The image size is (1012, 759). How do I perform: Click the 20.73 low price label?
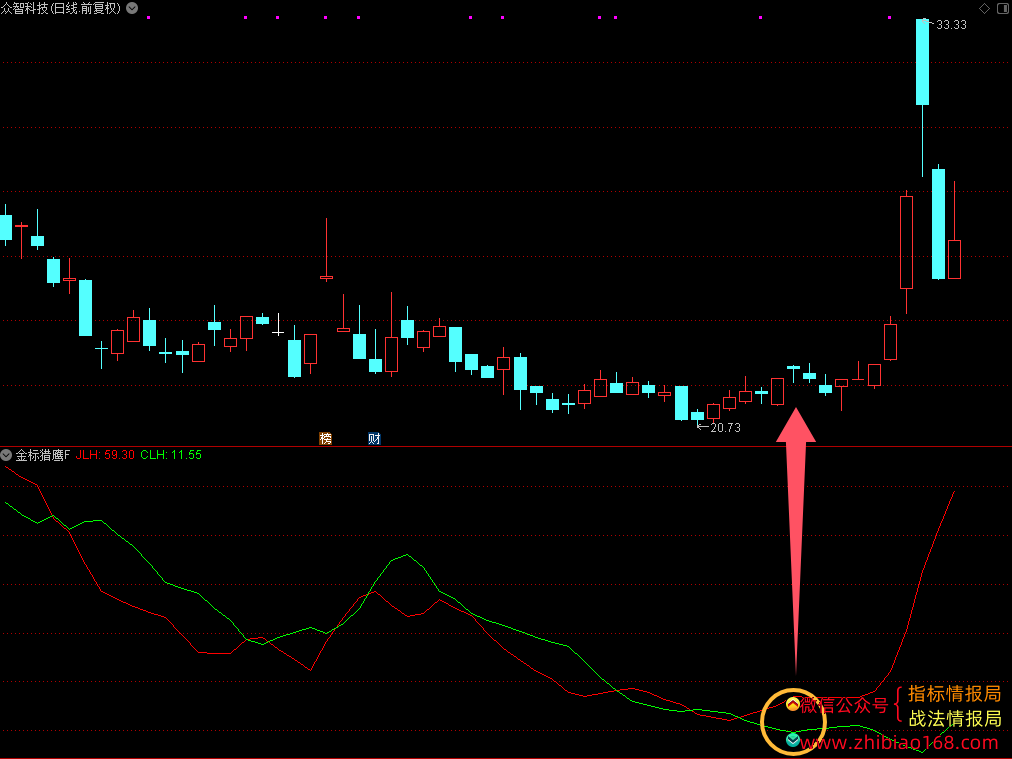725,427
